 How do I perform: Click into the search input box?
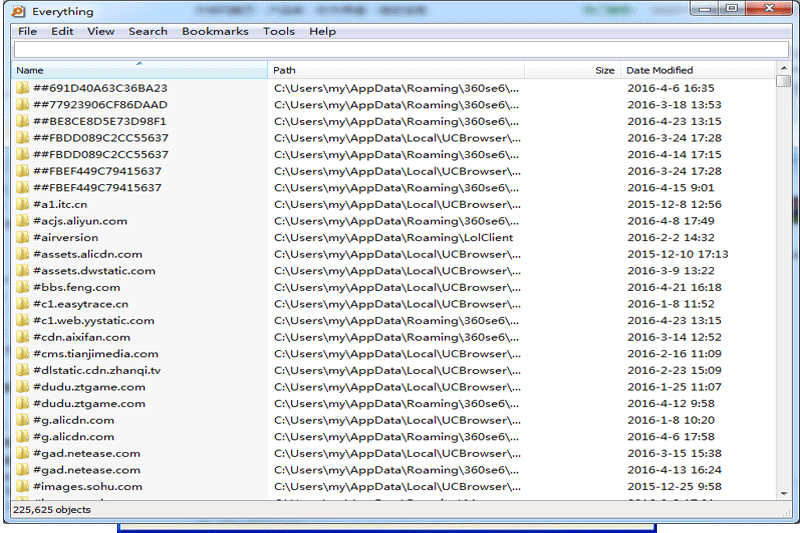401,49
